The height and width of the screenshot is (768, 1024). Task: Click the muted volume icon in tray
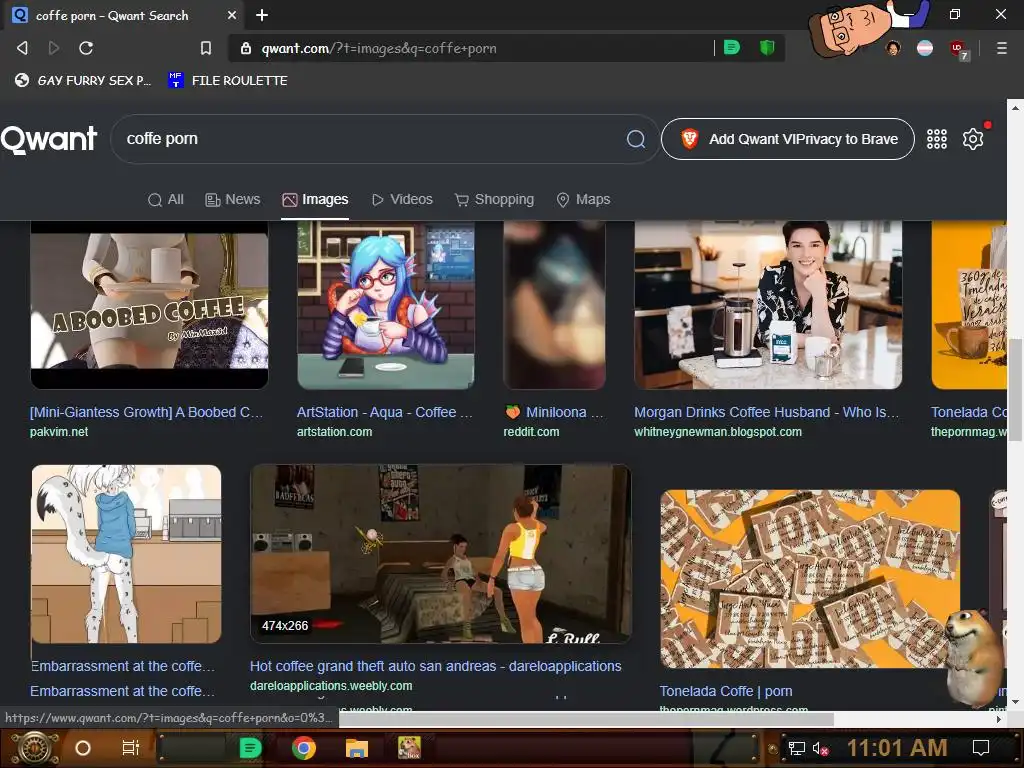[821, 748]
